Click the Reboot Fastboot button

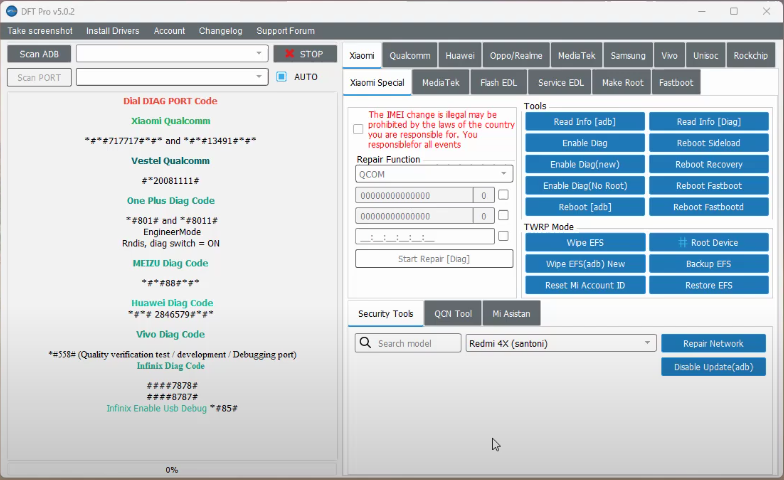709,186
